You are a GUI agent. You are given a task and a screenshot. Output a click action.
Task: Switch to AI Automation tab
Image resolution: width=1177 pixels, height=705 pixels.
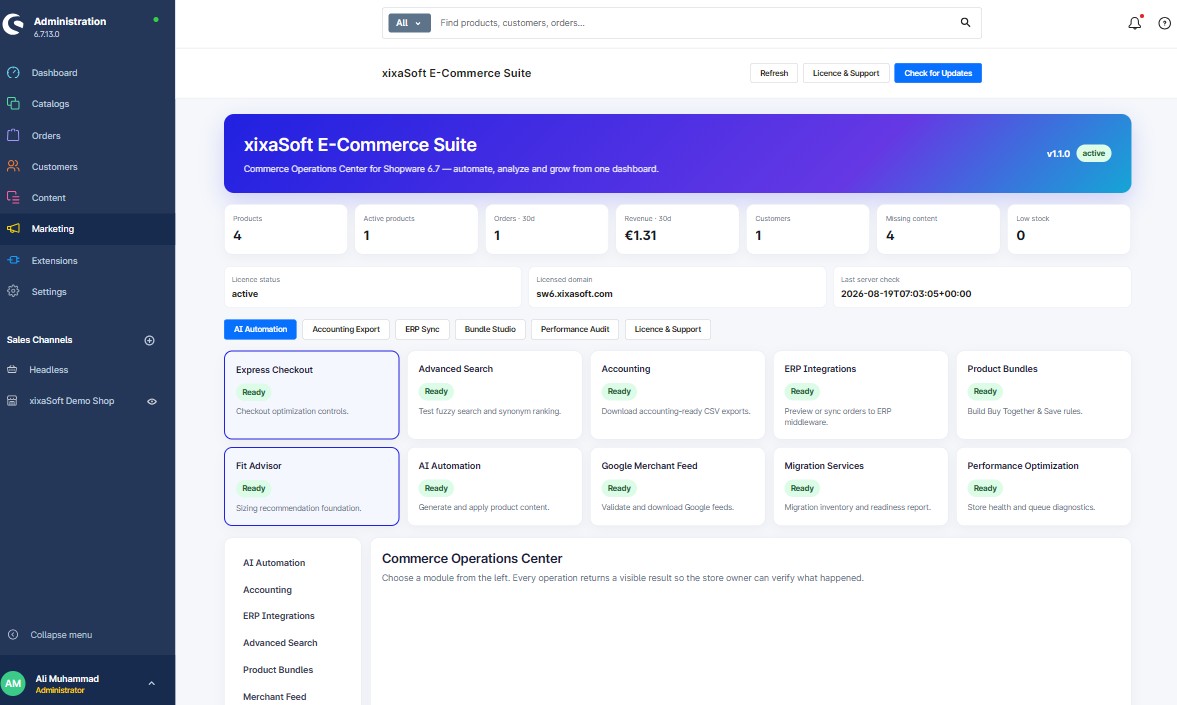[260, 329]
